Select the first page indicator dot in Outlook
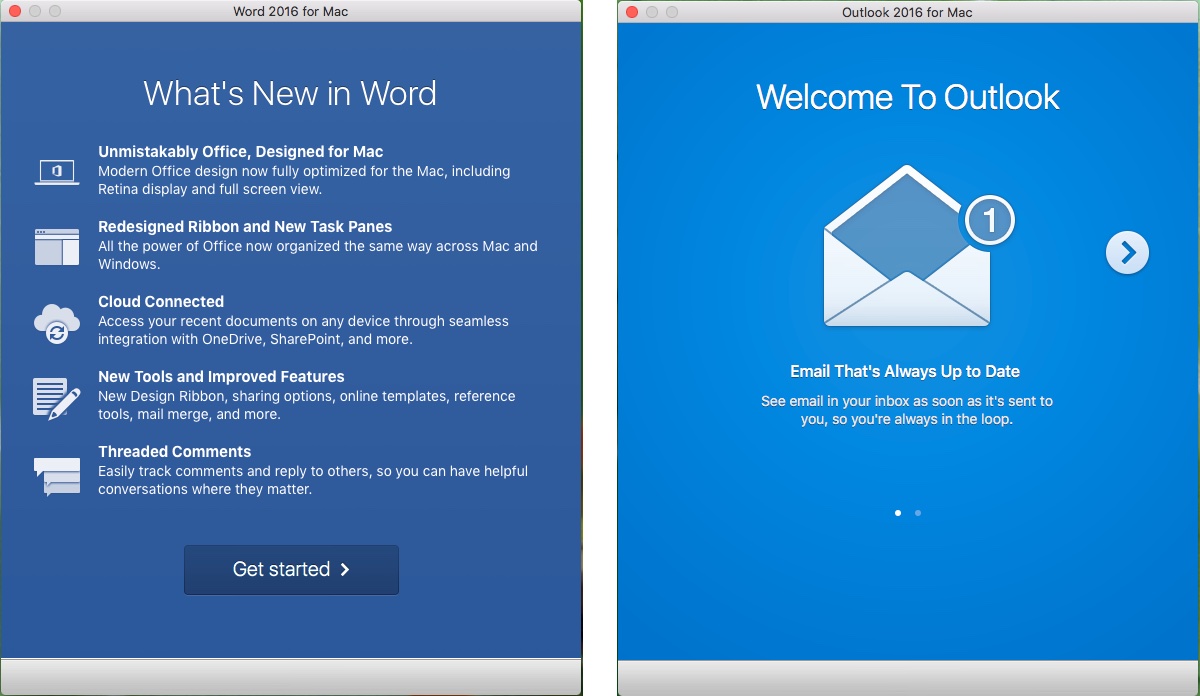The image size is (1200, 696). coord(898,513)
